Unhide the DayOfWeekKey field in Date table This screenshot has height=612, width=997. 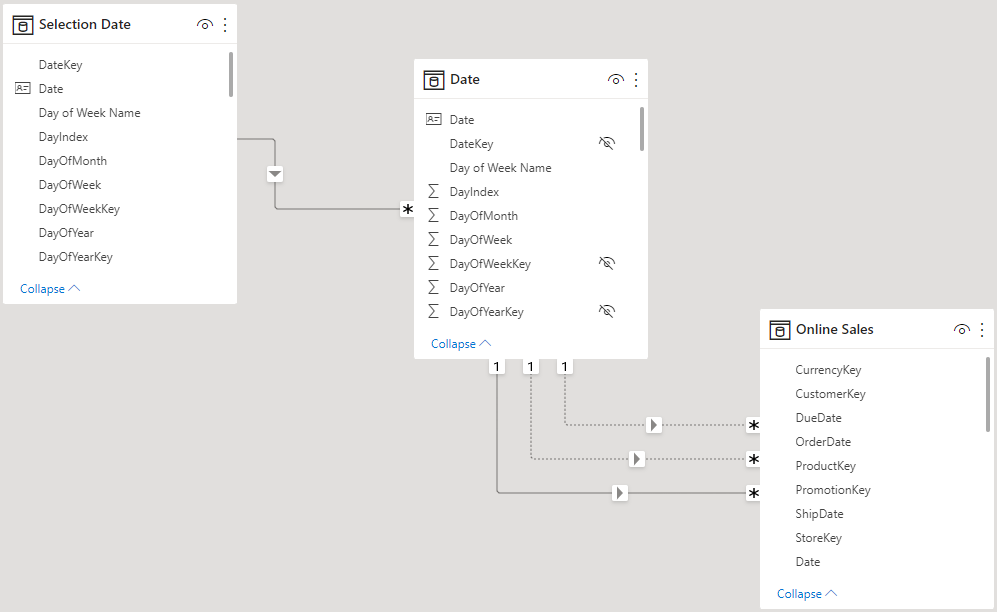click(x=607, y=262)
